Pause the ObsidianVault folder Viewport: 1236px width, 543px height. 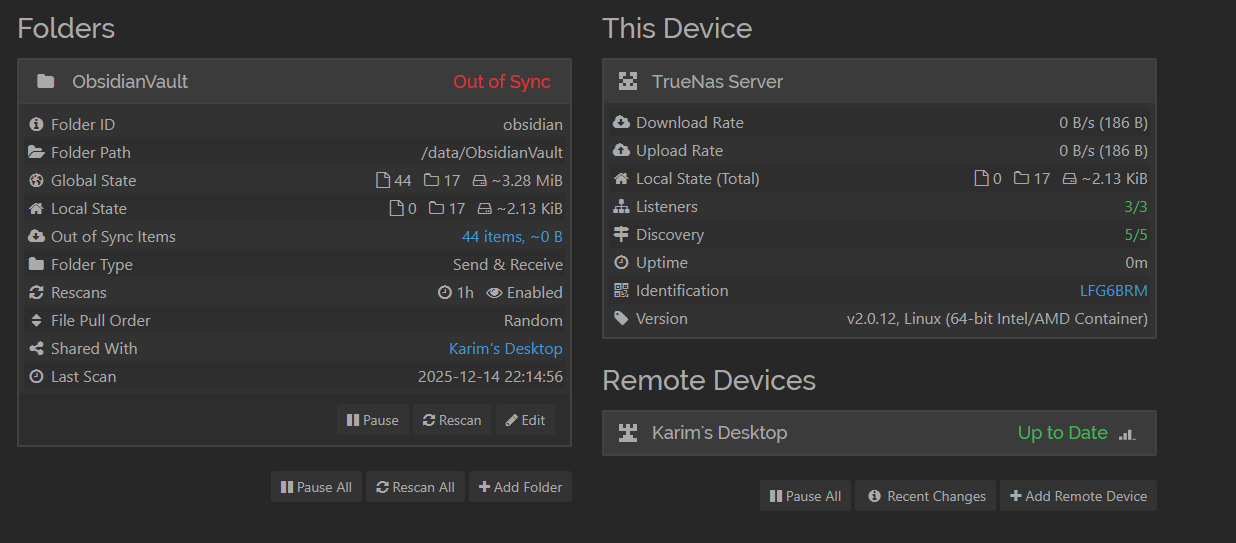(373, 420)
